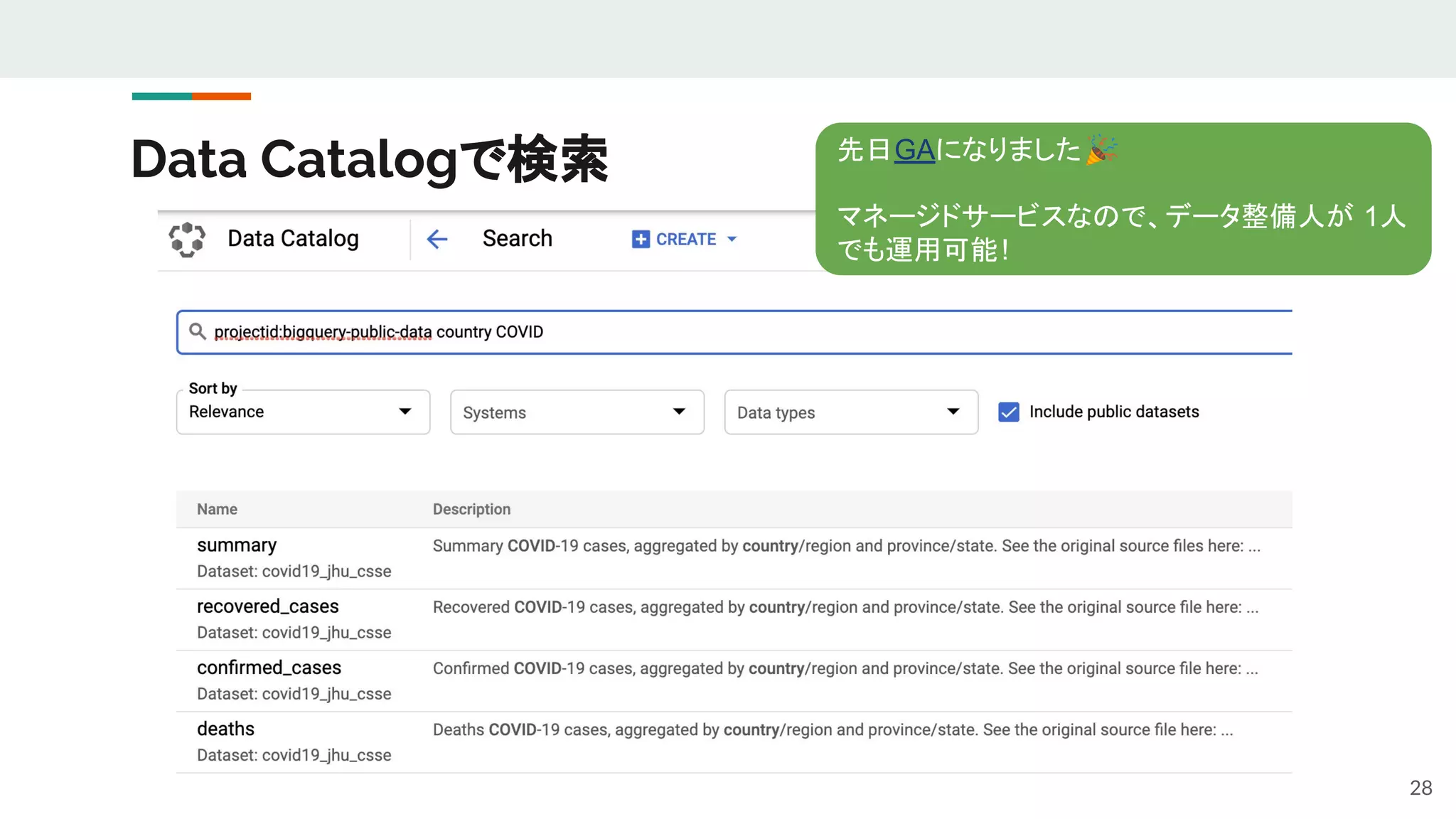1456x819 pixels.
Task: Click the magnifying glass search icon
Action: pos(197,331)
